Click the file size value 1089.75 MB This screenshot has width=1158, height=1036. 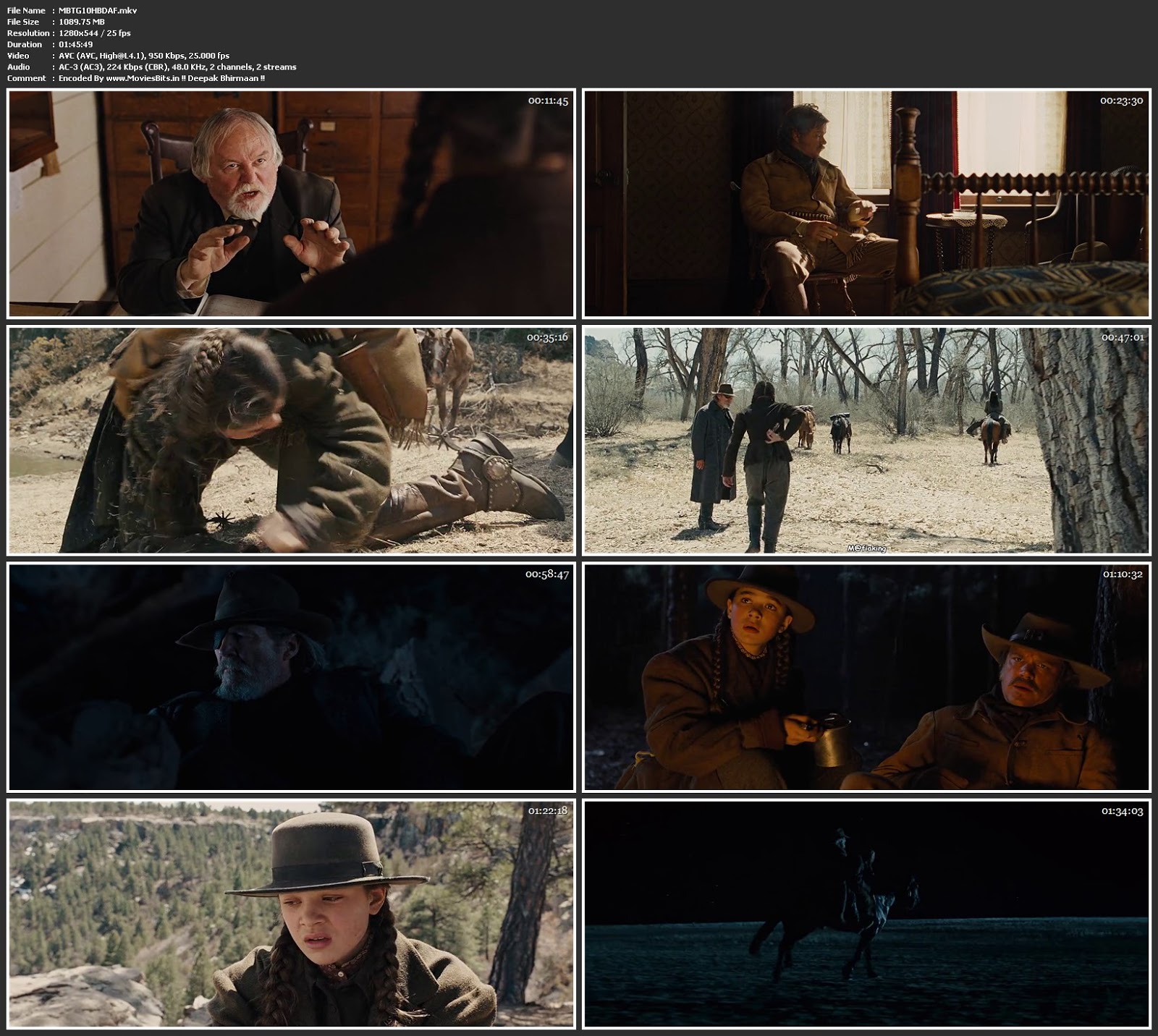(x=81, y=22)
